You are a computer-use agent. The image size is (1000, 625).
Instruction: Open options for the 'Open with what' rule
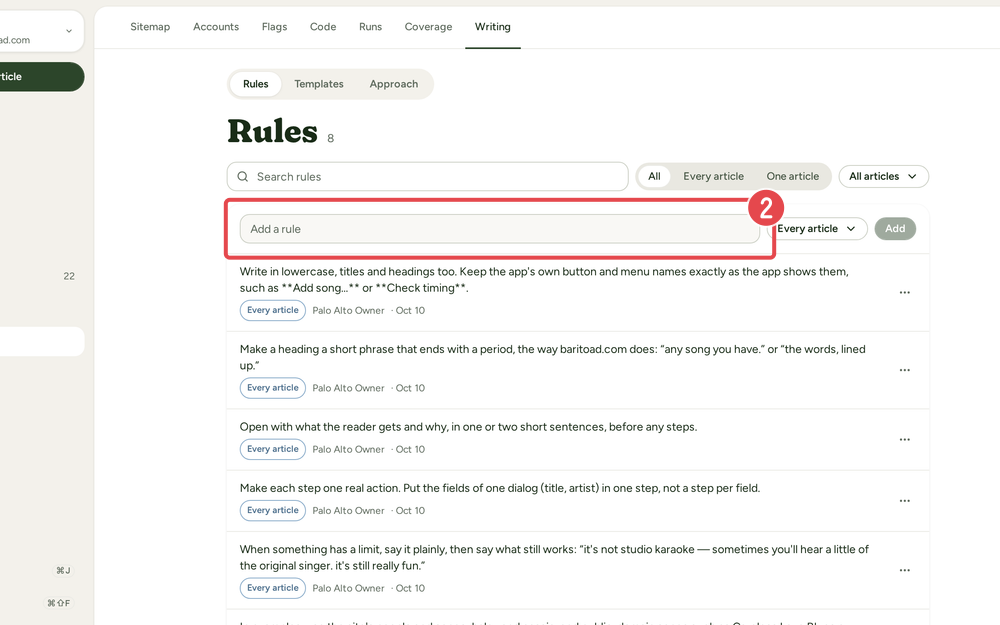904,440
